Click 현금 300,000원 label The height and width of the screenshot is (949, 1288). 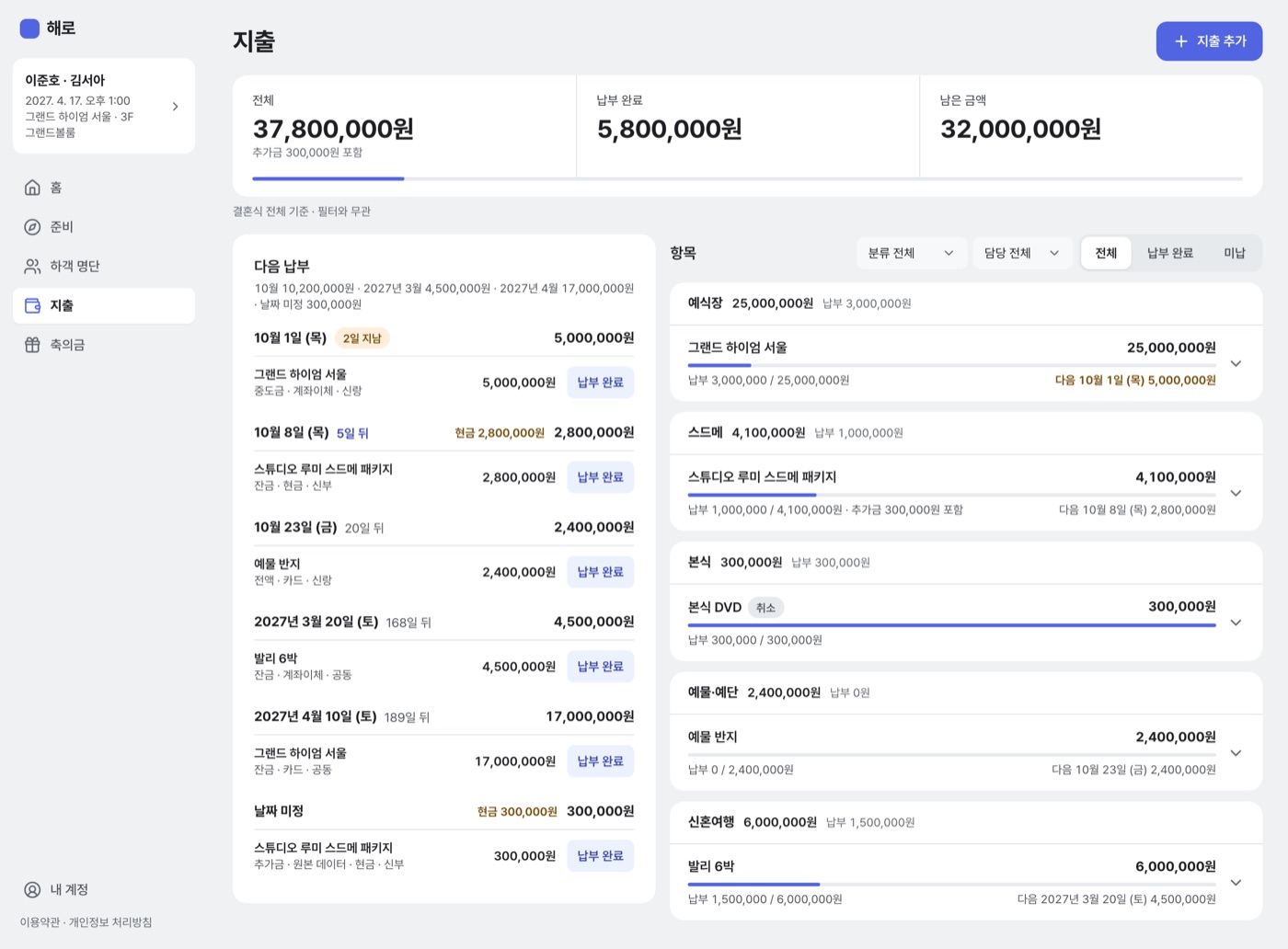[517, 812]
